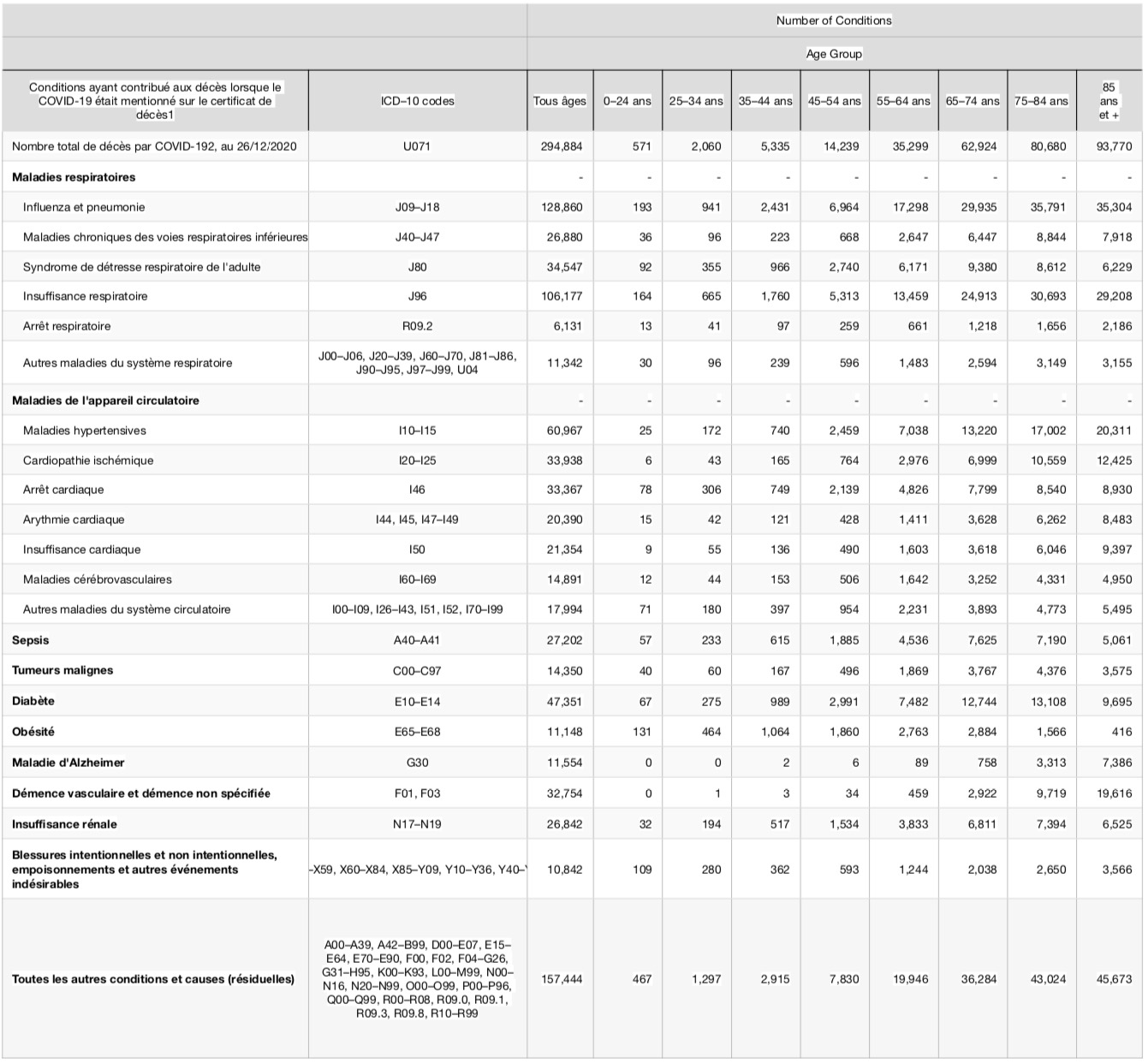Select the "Maladies de l'appareil circulatoire" section label
The width and height of the screenshot is (1148, 1063).
105,401
